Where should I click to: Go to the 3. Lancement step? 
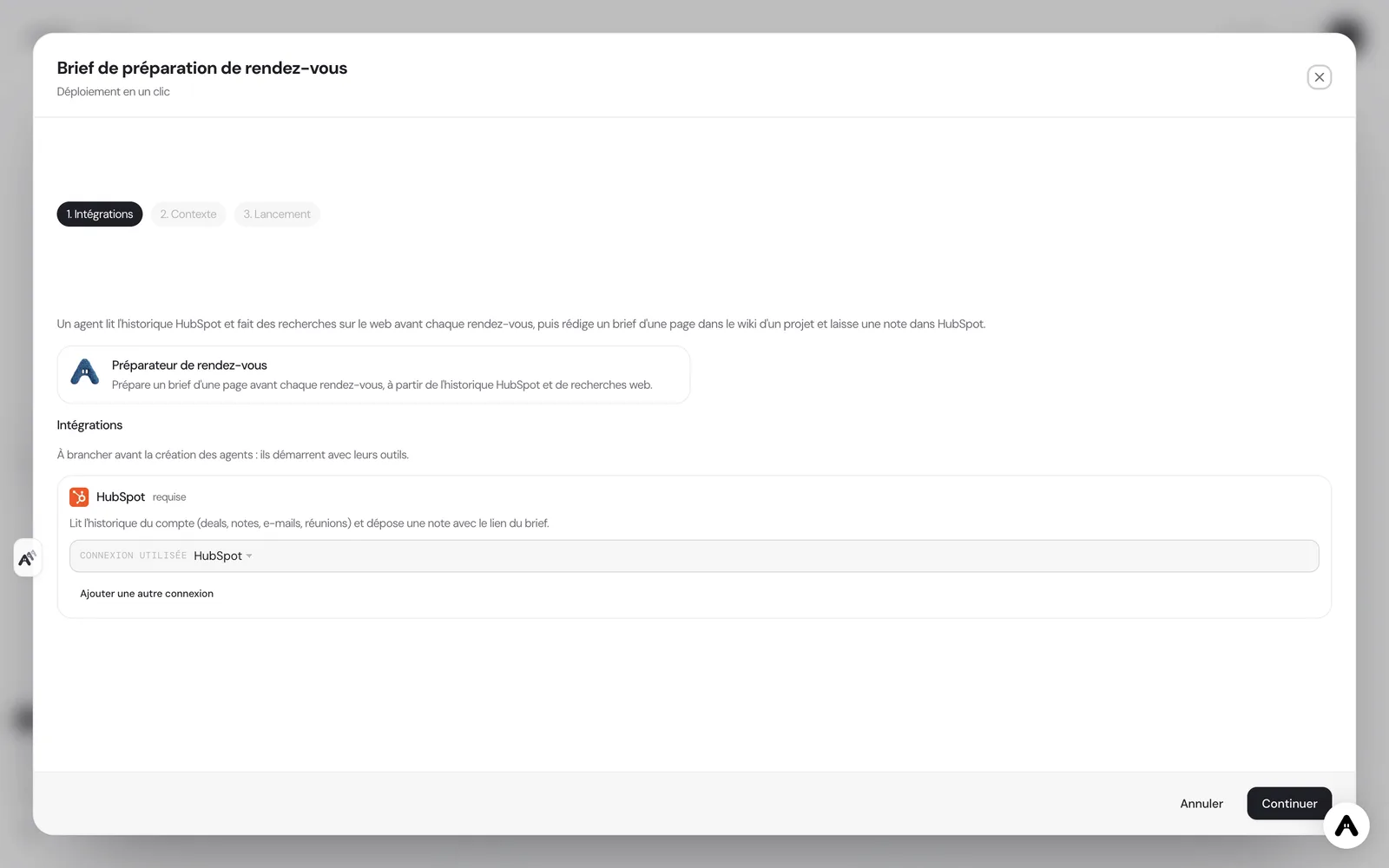coord(277,214)
